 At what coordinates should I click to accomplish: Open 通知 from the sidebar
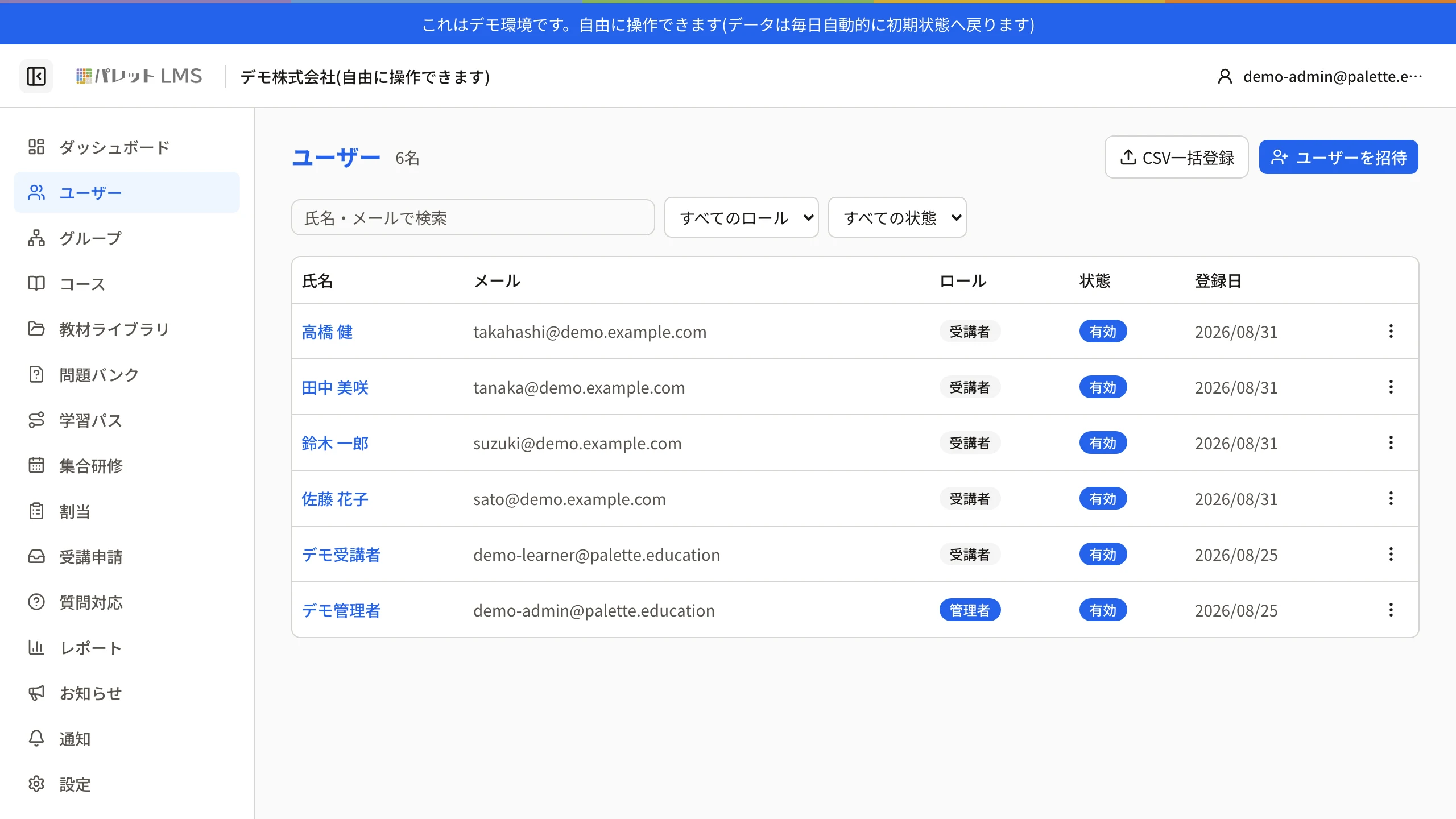click(127, 738)
